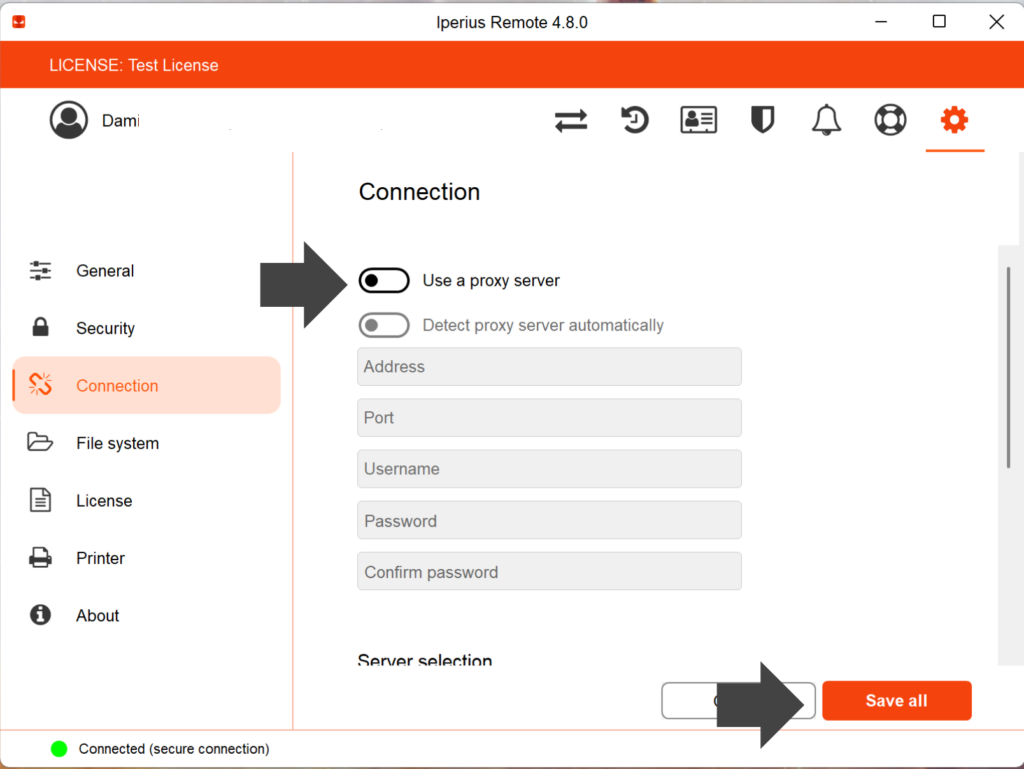Open the address book contacts icon
The image size is (1024, 769).
[x=698, y=120]
